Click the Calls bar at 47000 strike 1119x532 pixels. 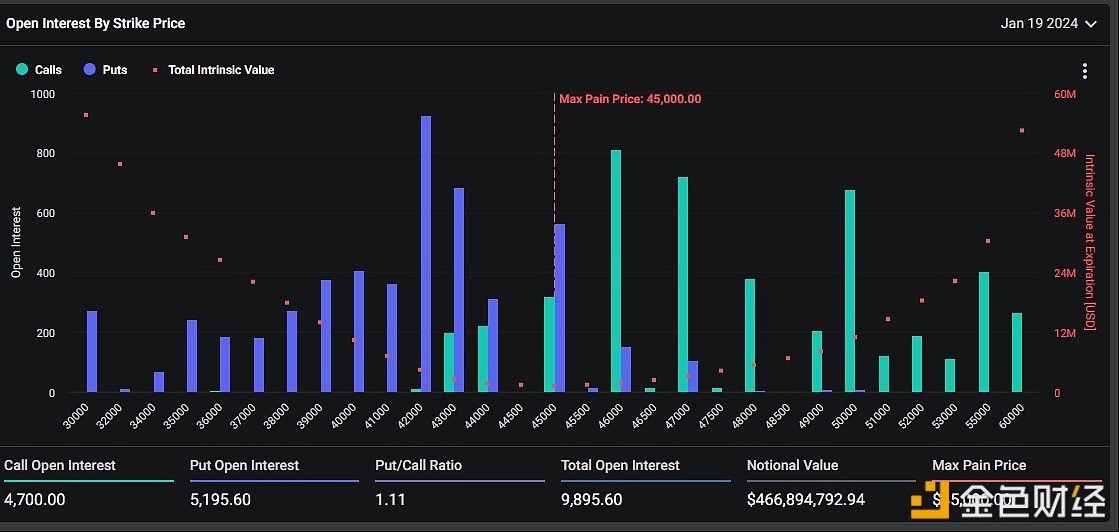683,284
